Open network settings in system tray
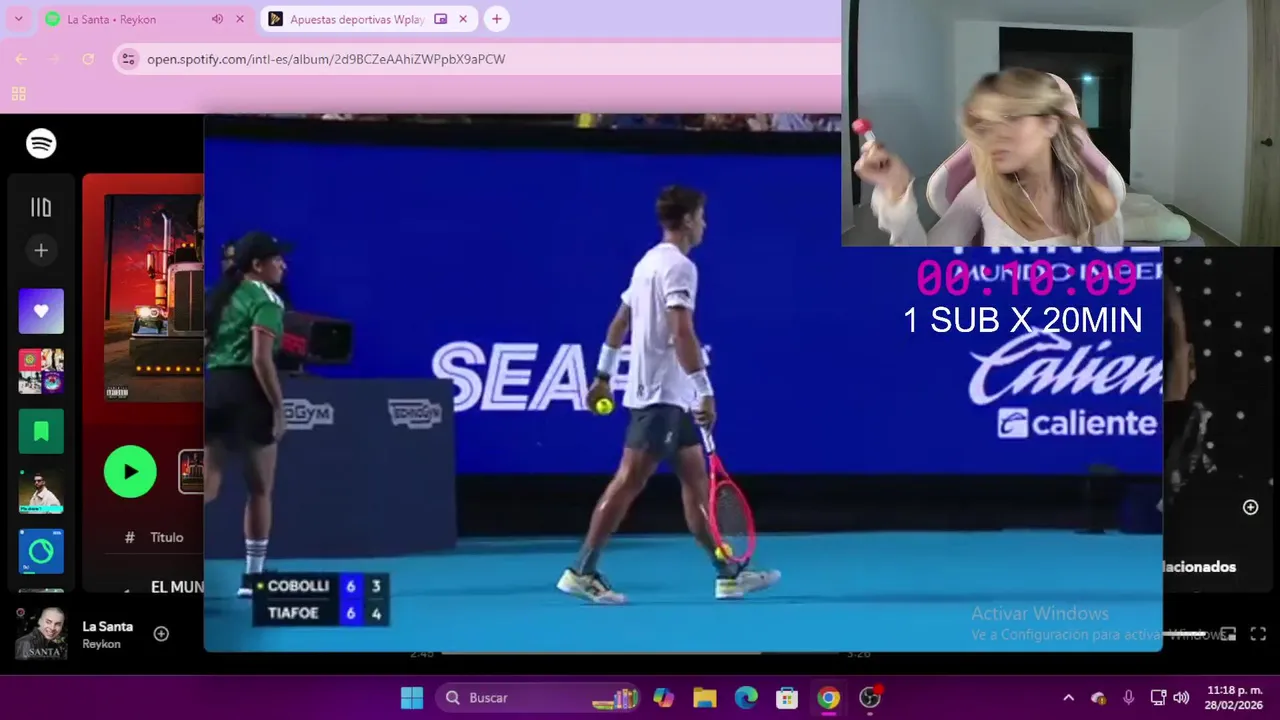1280x720 pixels. tap(1158, 698)
